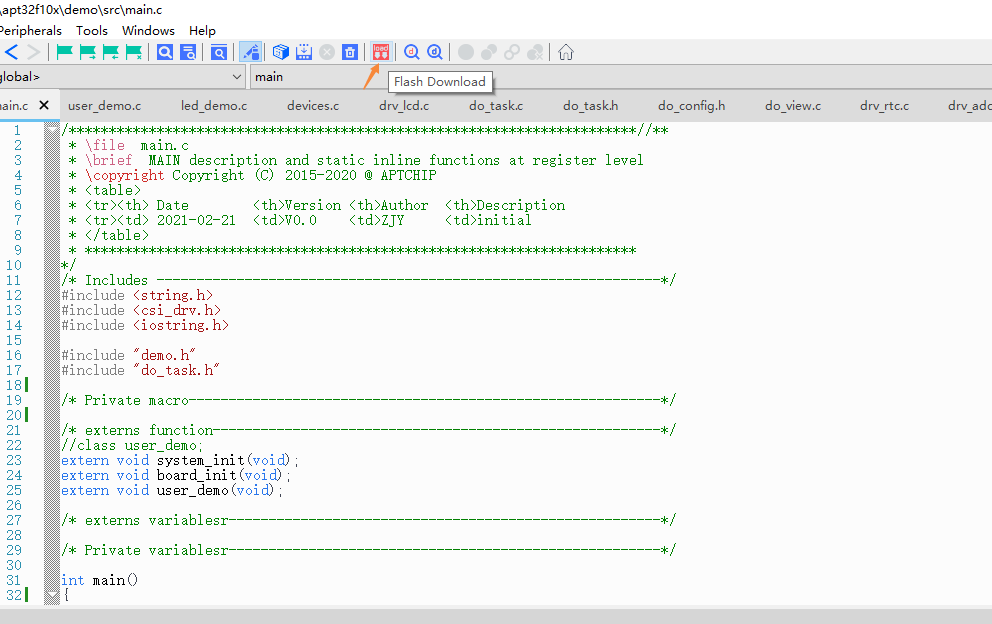Image resolution: width=992 pixels, height=624 pixels.
Task: Click the line with int main()
Action: click(100, 580)
